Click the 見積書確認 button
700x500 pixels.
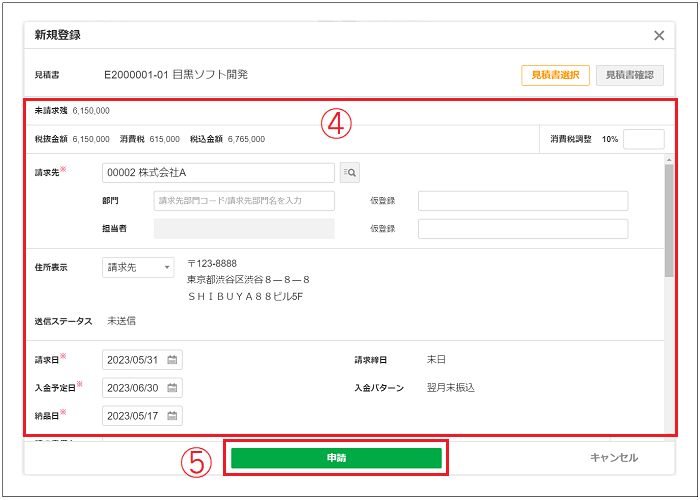click(629, 75)
